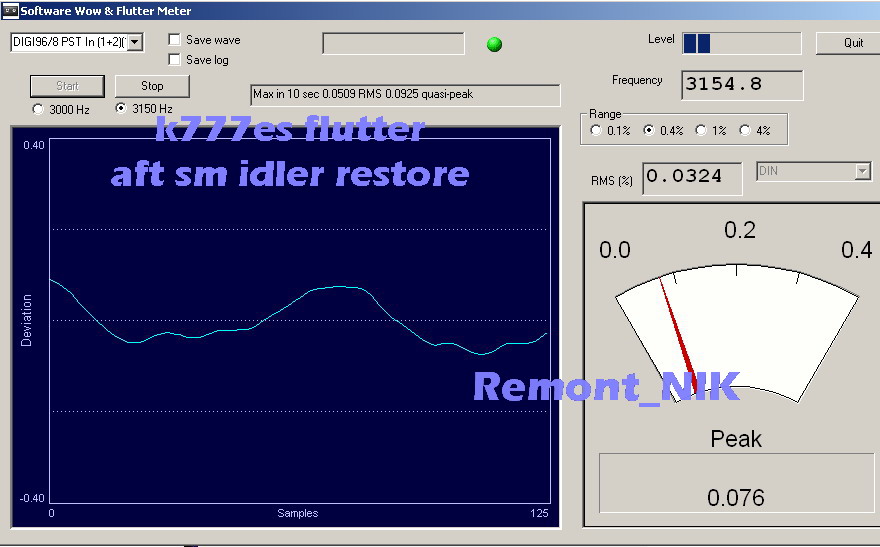Choose the 0.1% range option
This screenshot has width=880, height=547.
pos(597,130)
